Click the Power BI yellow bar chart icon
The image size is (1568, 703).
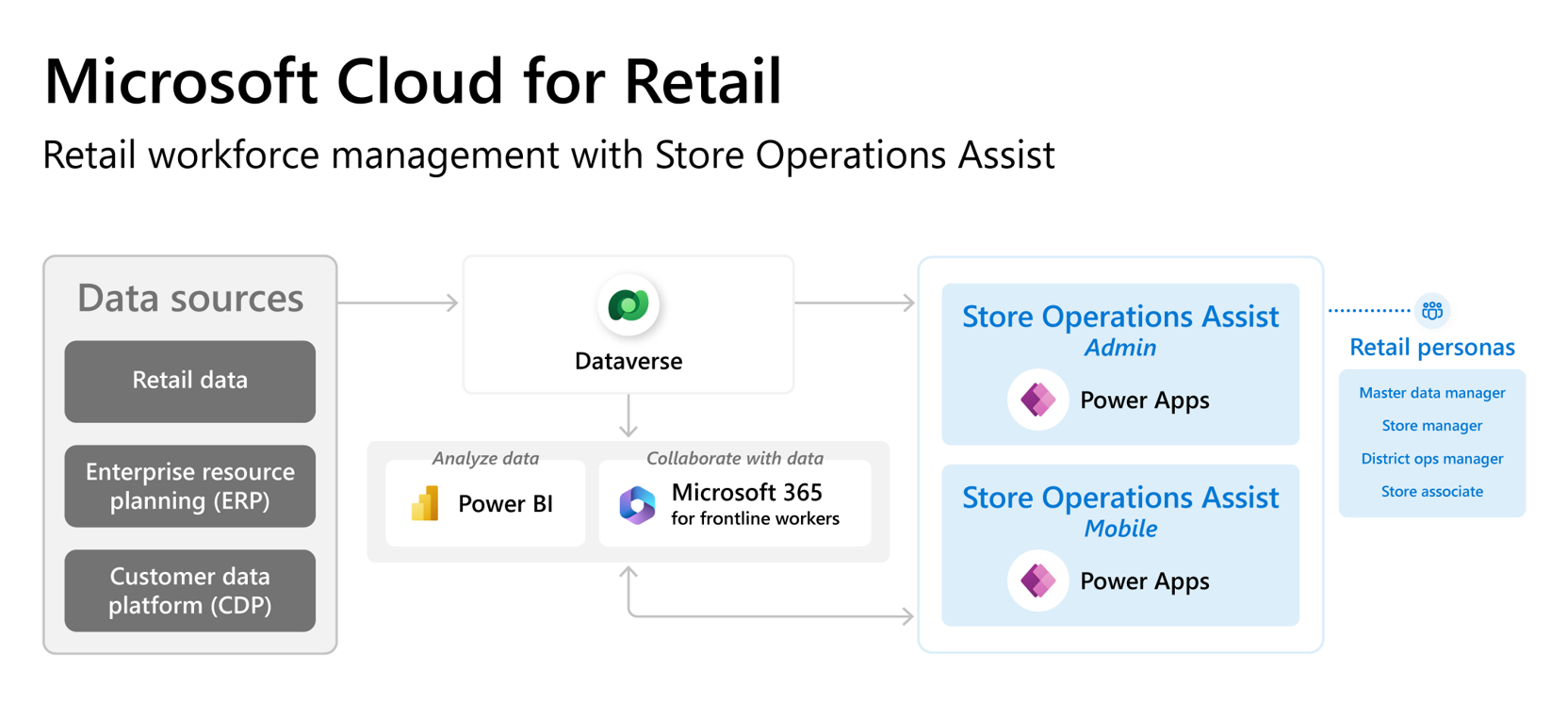point(426,503)
